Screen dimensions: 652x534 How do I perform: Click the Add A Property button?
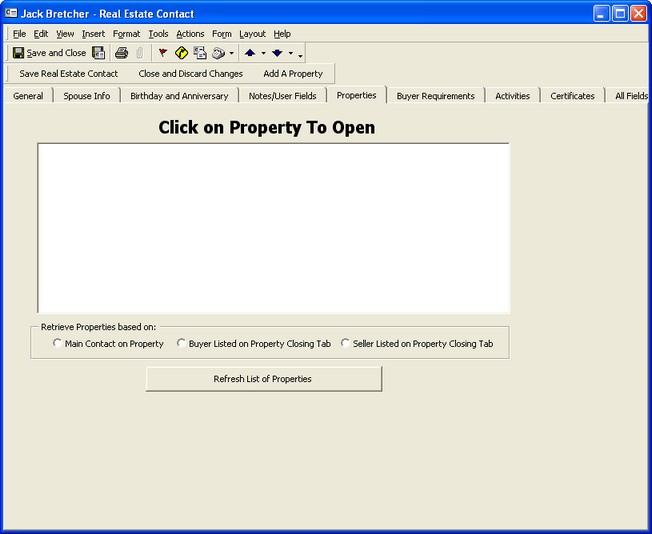(293, 74)
